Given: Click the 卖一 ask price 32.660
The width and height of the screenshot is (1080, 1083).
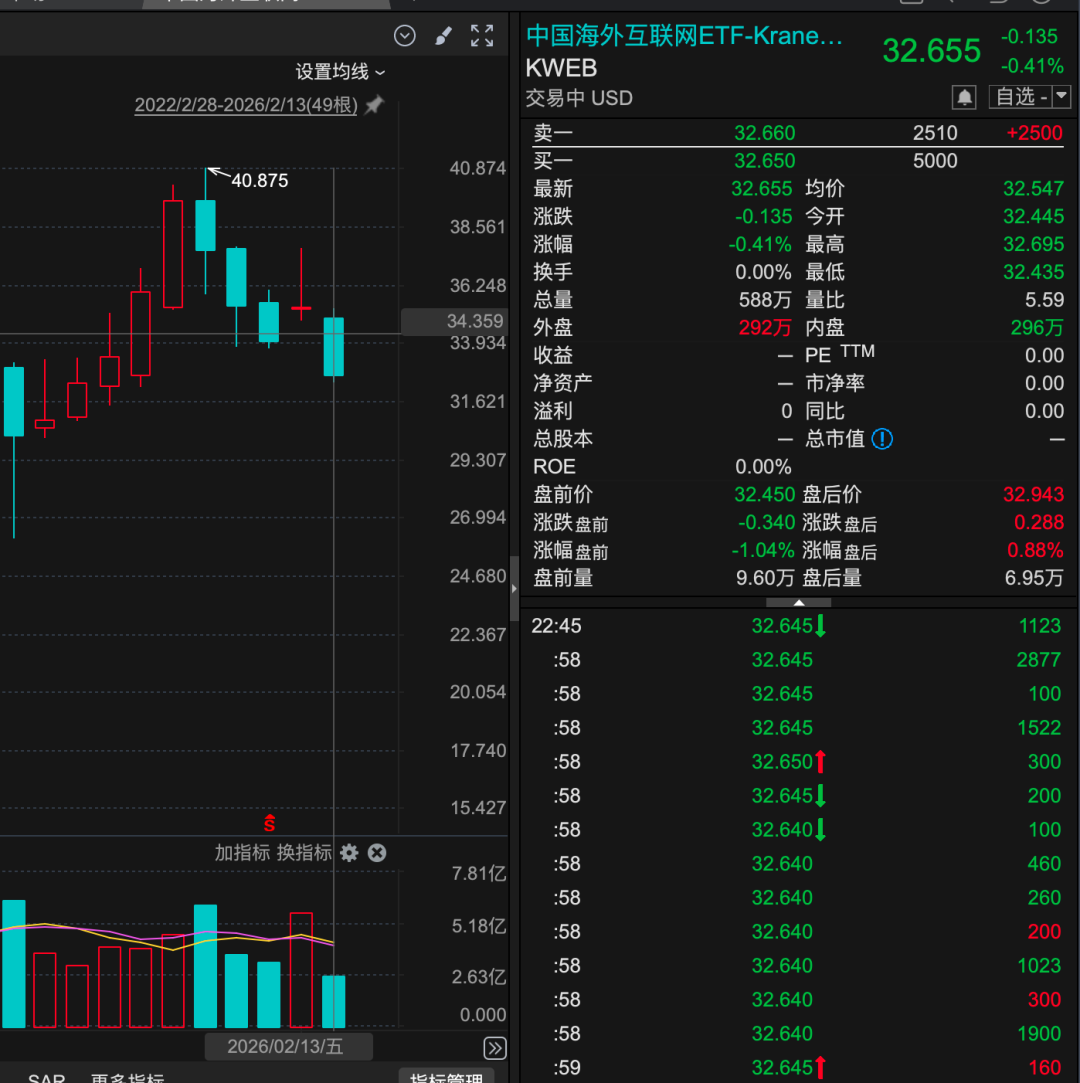Looking at the screenshot, I should (764, 133).
